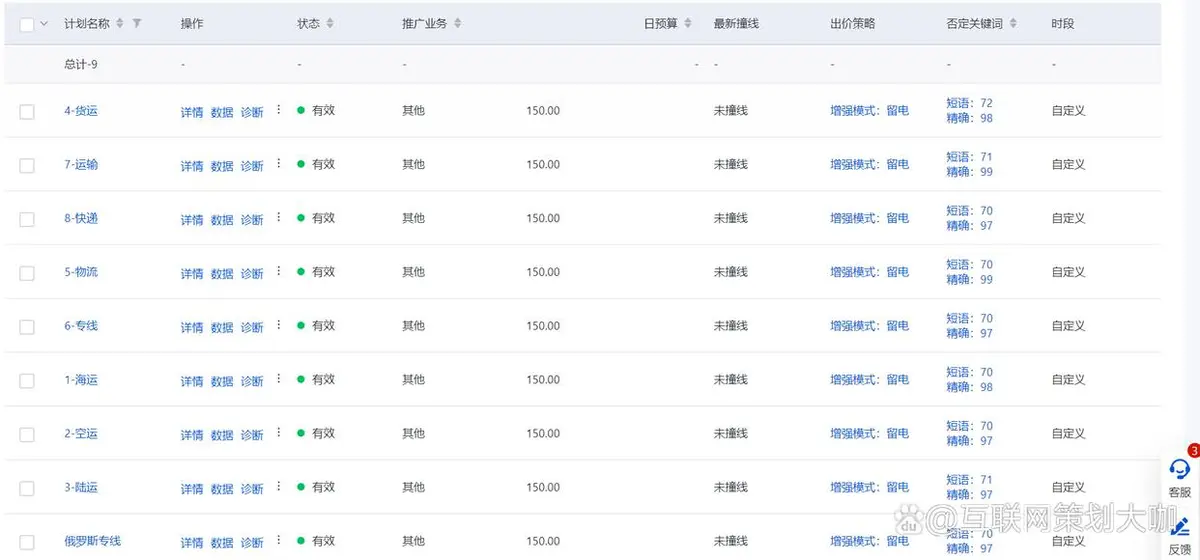The width and height of the screenshot is (1200, 560).
Task: Sort by 否定关键词 column arrows
Action: [1013, 23]
